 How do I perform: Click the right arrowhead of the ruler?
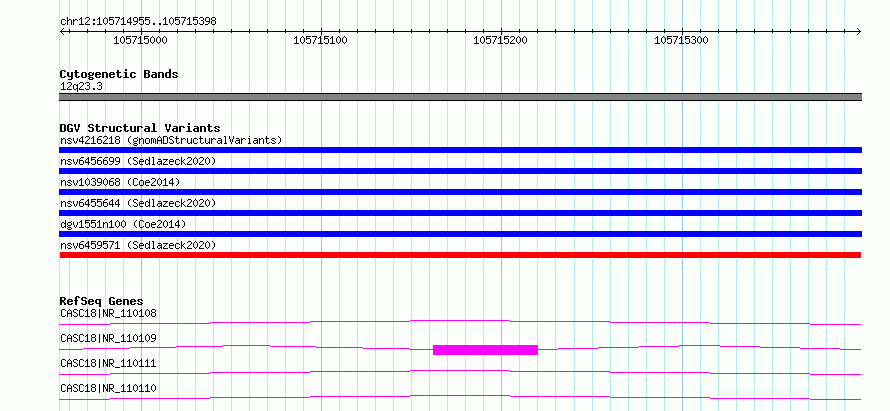pos(859,31)
